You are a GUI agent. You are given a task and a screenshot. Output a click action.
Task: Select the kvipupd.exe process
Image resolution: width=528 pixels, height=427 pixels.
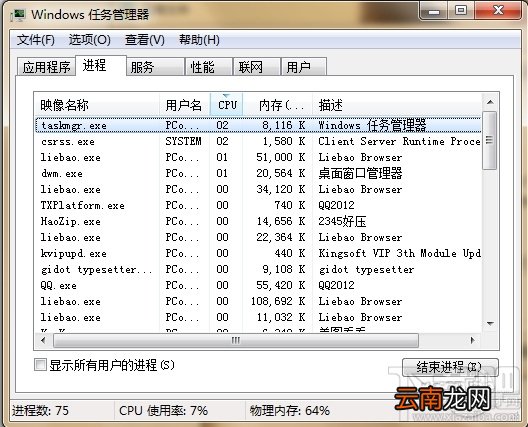click(258, 253)
